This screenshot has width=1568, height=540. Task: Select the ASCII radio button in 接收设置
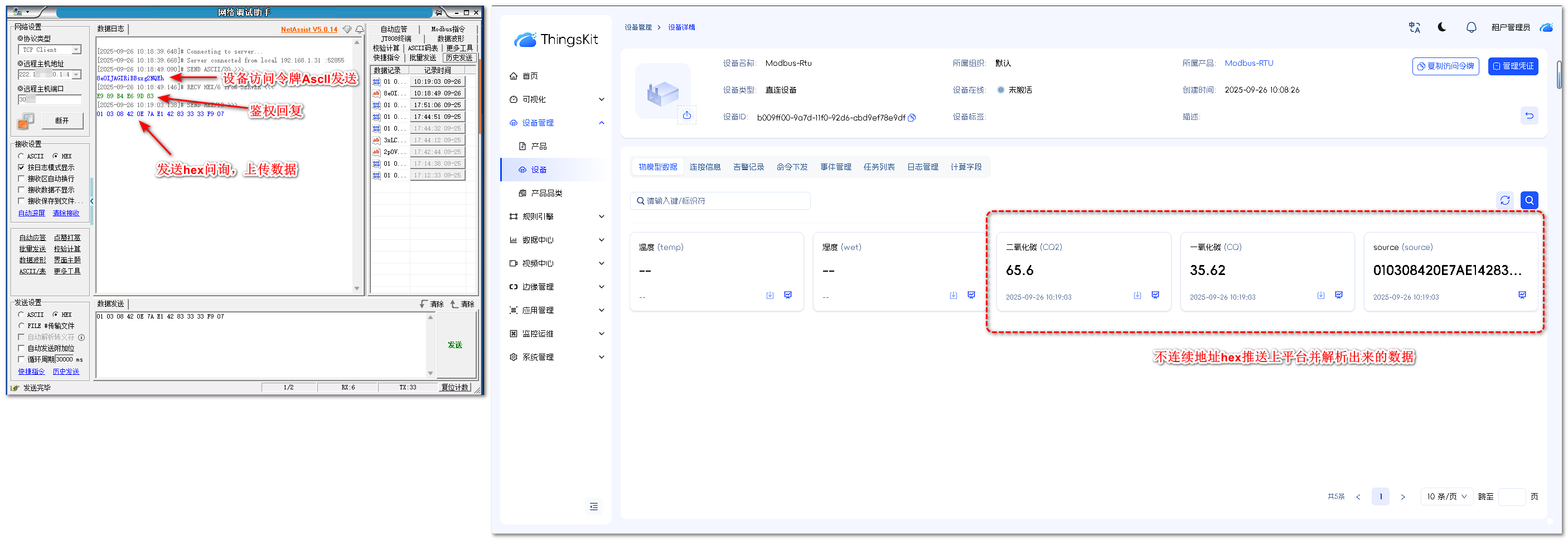[x=21, y=156]
